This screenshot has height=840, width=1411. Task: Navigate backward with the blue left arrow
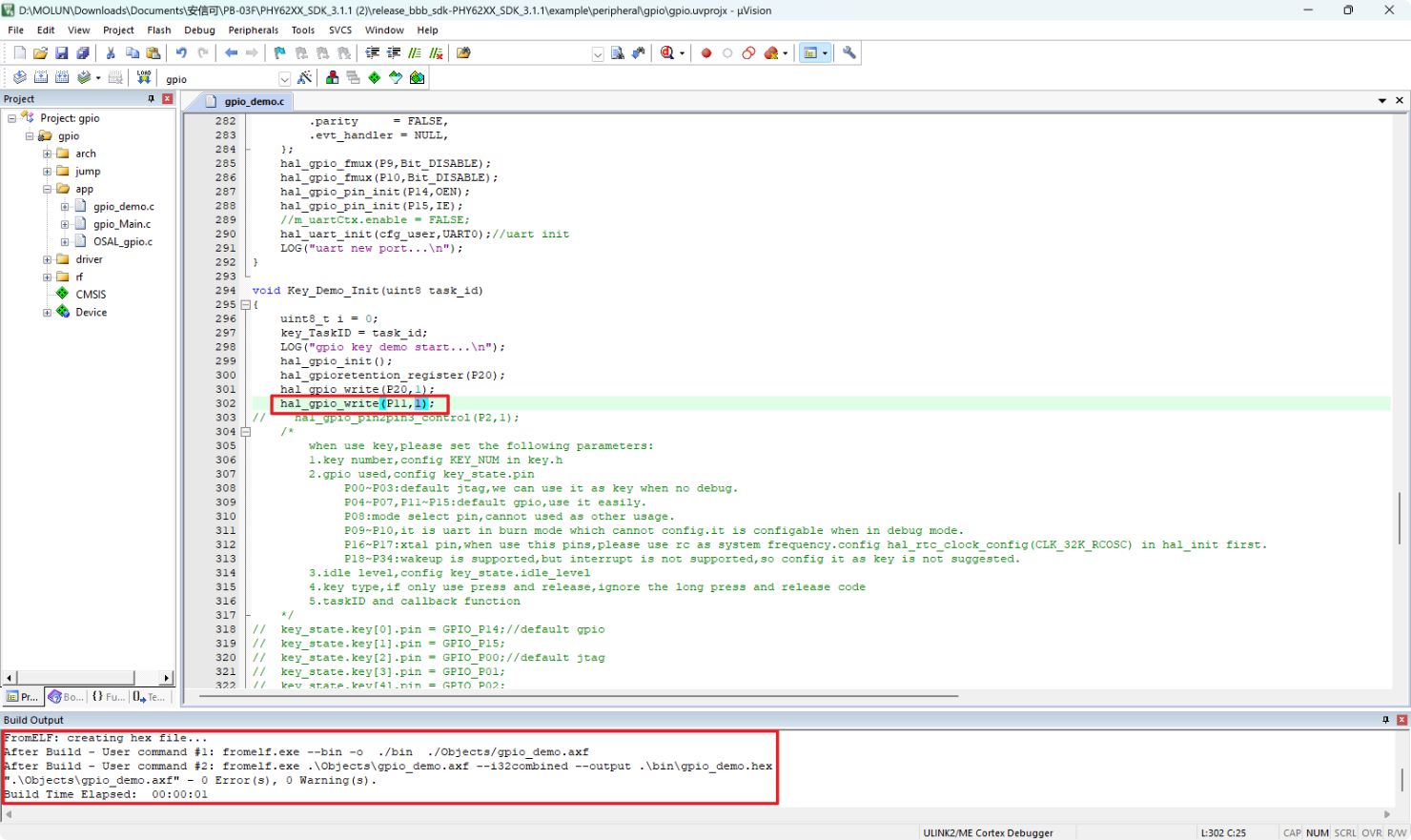[231, 53]
